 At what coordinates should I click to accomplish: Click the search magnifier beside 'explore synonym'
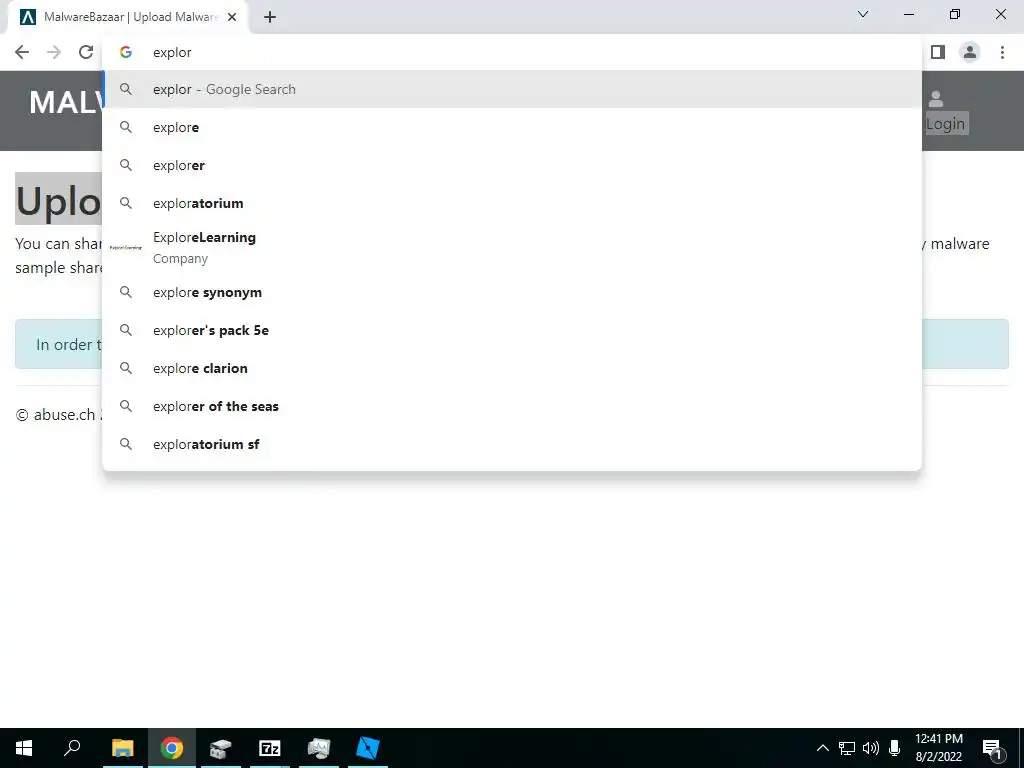126,293
